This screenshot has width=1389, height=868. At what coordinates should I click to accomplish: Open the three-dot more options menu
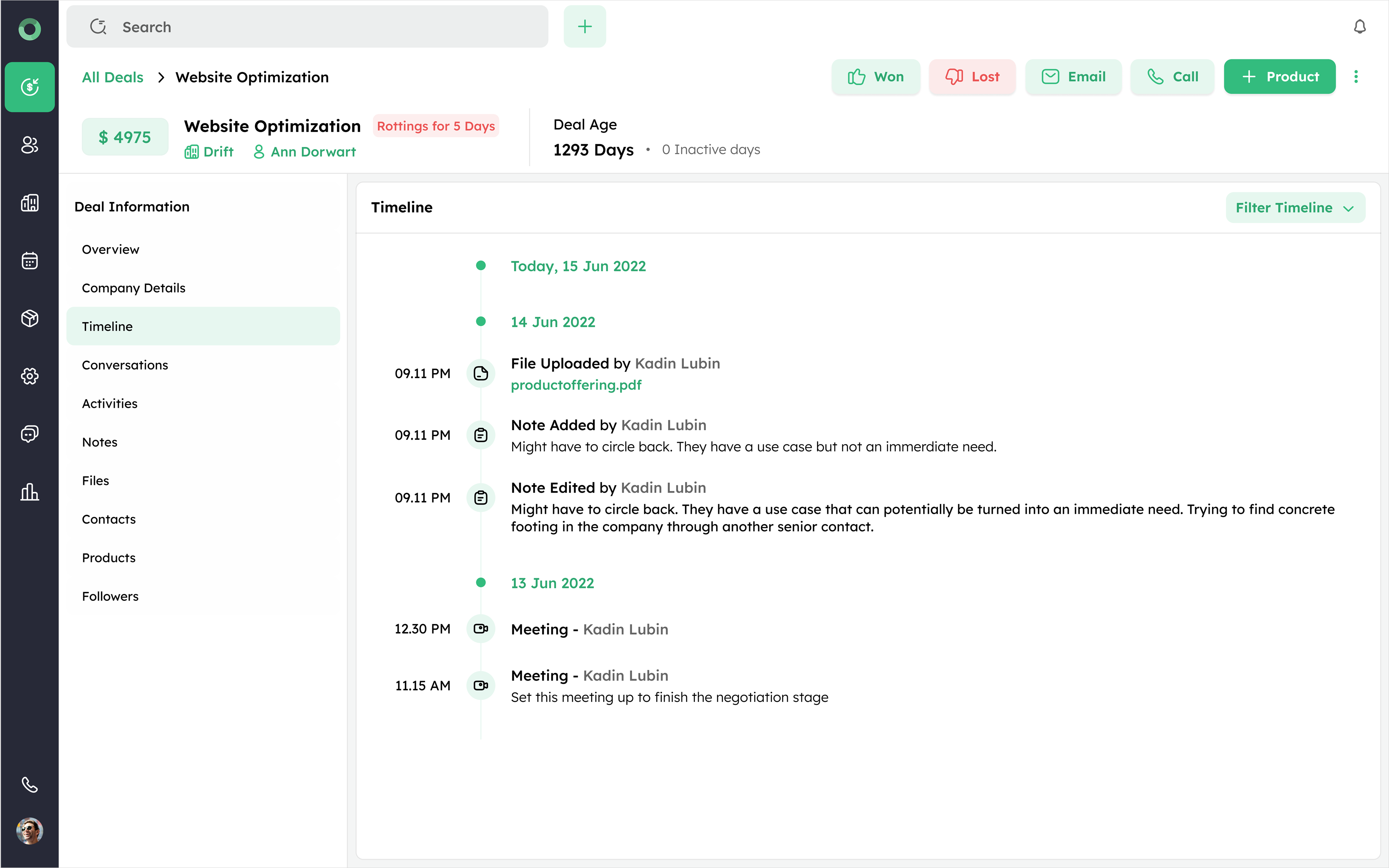[x=1356, y=77]
